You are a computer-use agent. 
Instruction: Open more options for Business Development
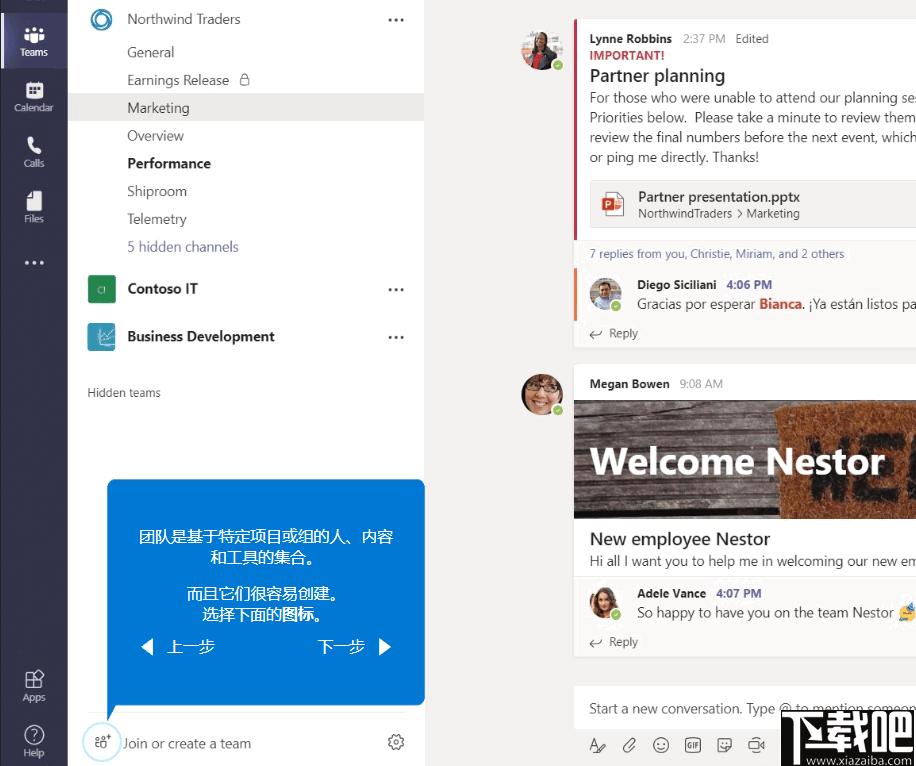(x=396, y=337)
